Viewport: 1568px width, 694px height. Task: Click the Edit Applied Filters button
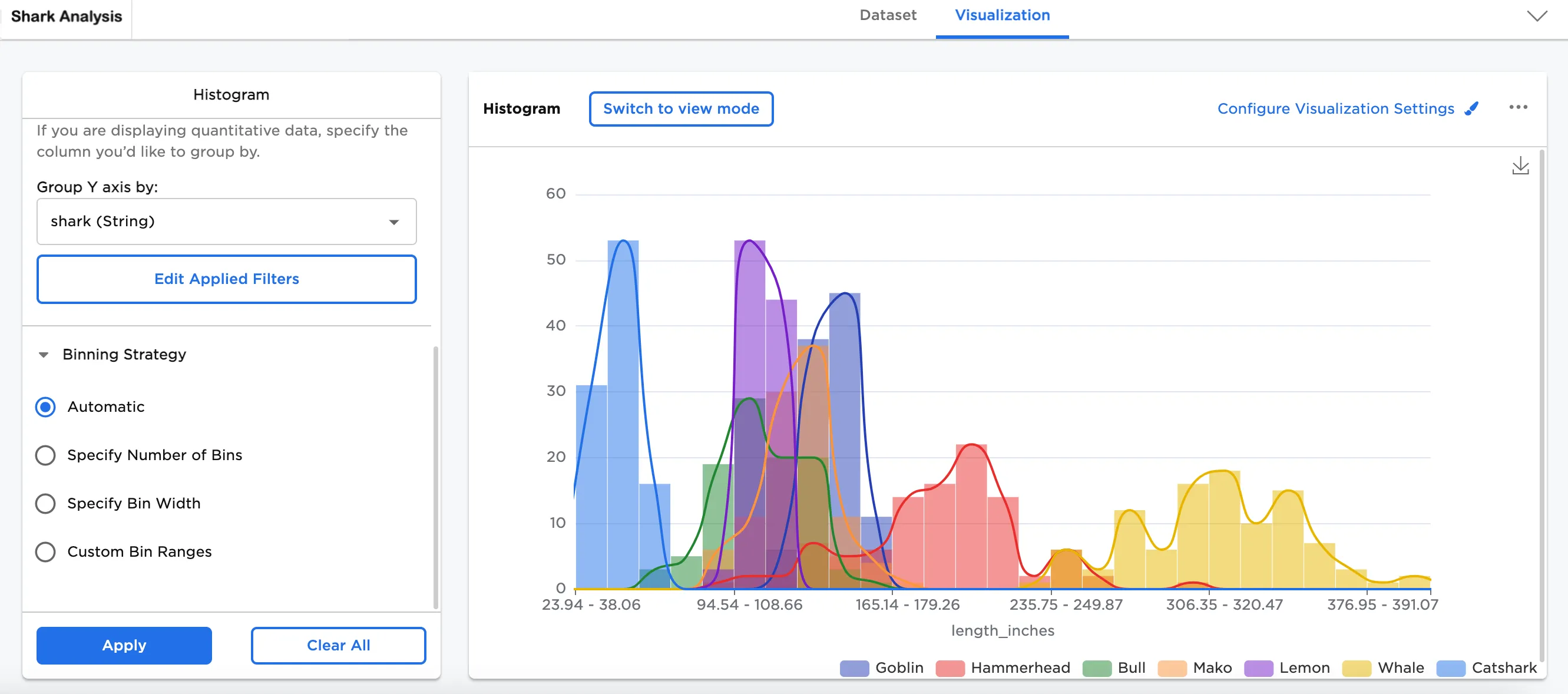[226, 279]
